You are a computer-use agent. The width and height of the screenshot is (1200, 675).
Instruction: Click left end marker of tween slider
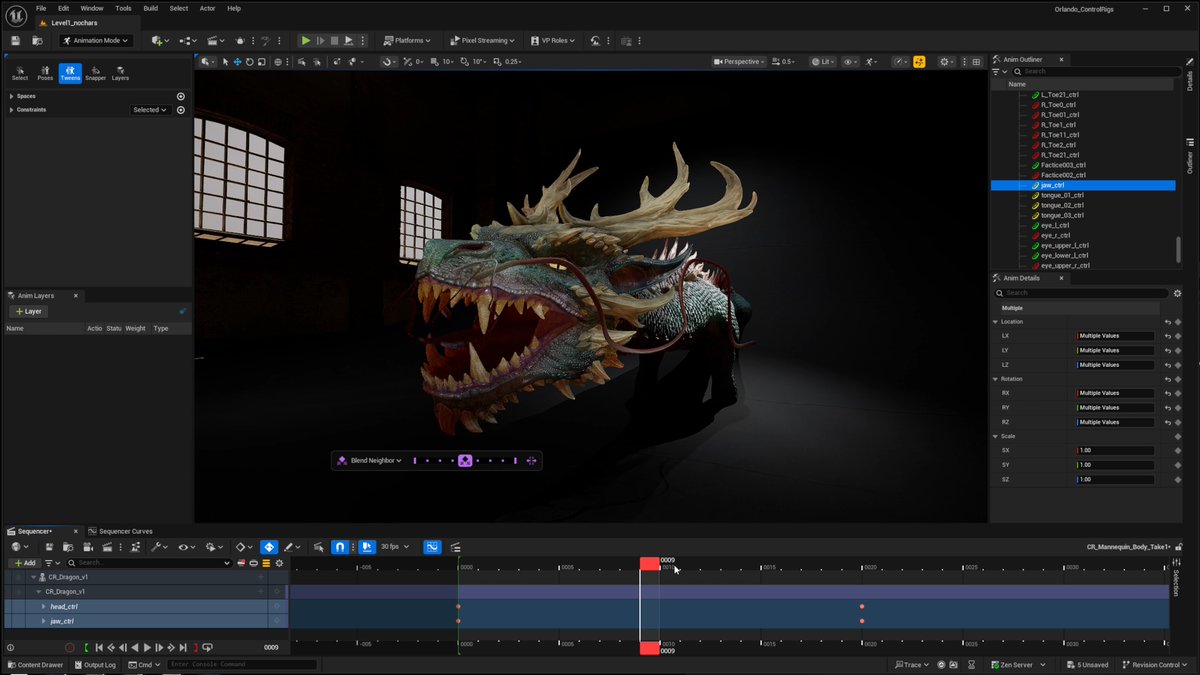point(414,461)
